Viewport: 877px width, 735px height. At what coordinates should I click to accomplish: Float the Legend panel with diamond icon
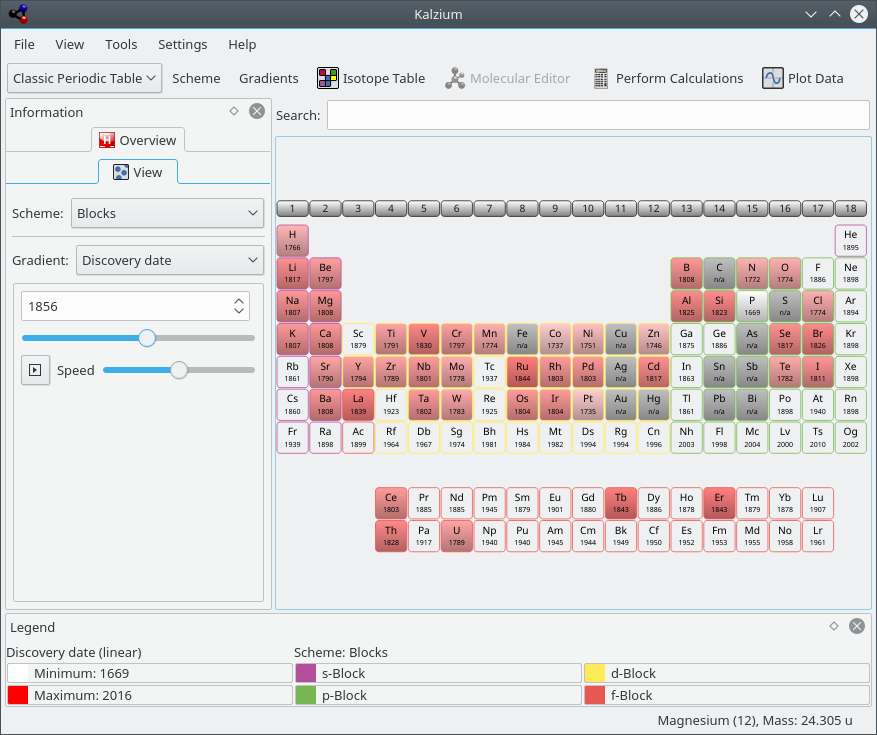[x=834, y=626]
